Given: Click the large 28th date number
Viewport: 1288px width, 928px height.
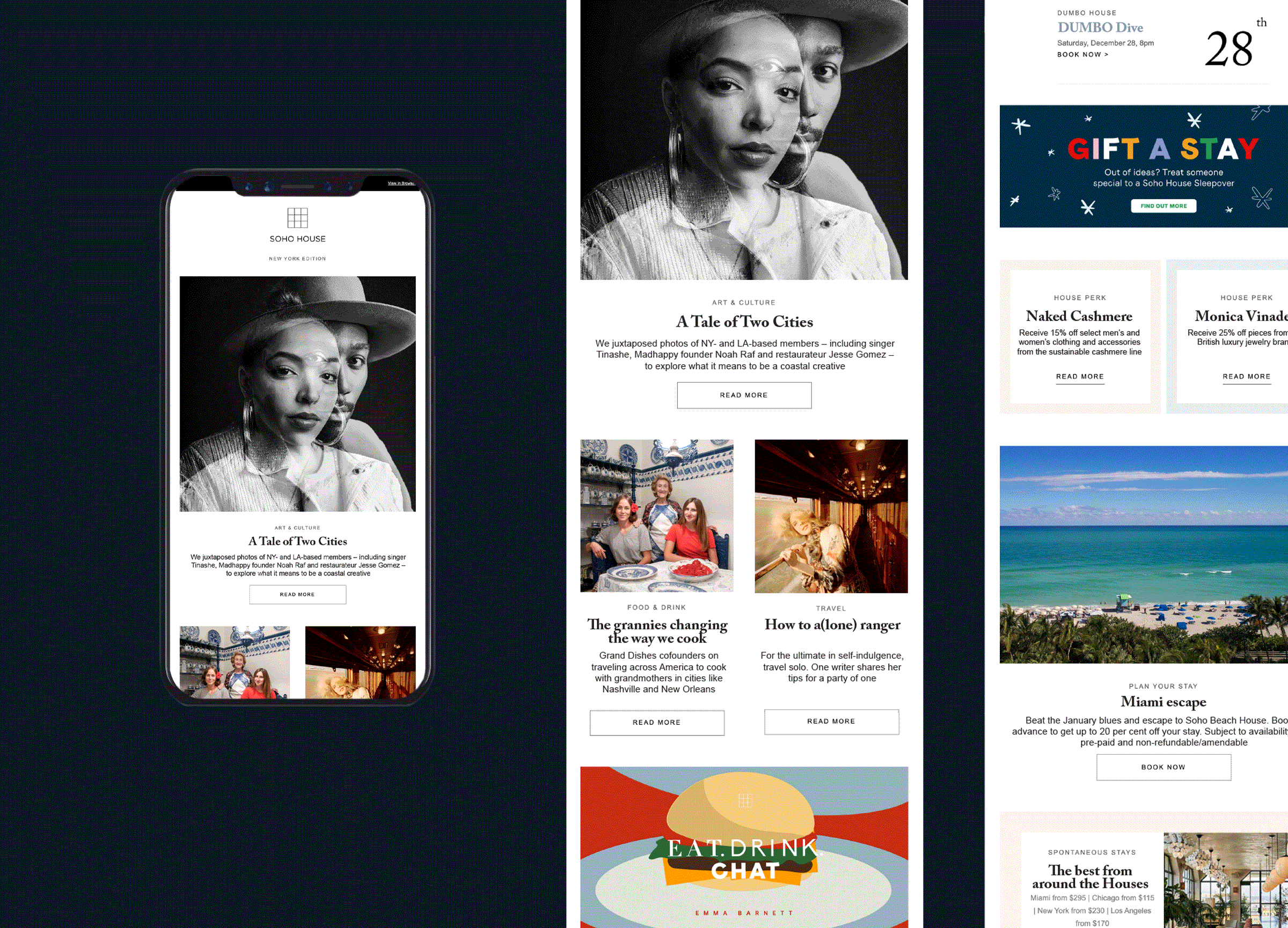Looking at the screenshot, I should pyautogui.click(x=1230, y=49).
